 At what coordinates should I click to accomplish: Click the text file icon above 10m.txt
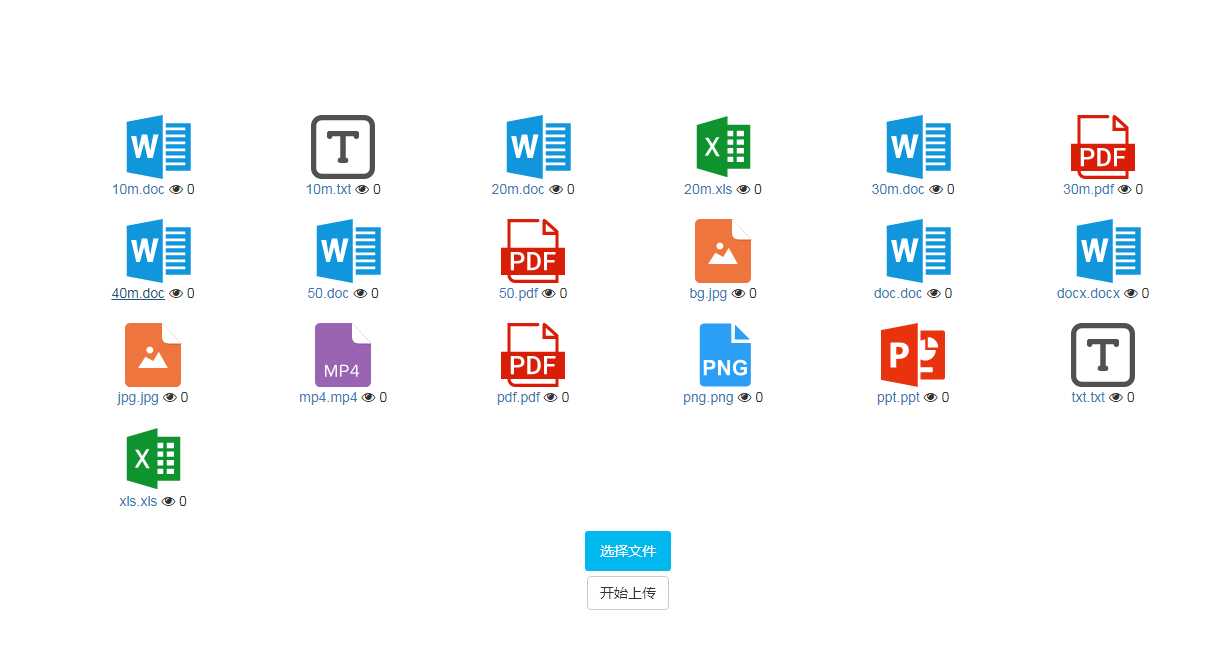(x=343, y=147)
